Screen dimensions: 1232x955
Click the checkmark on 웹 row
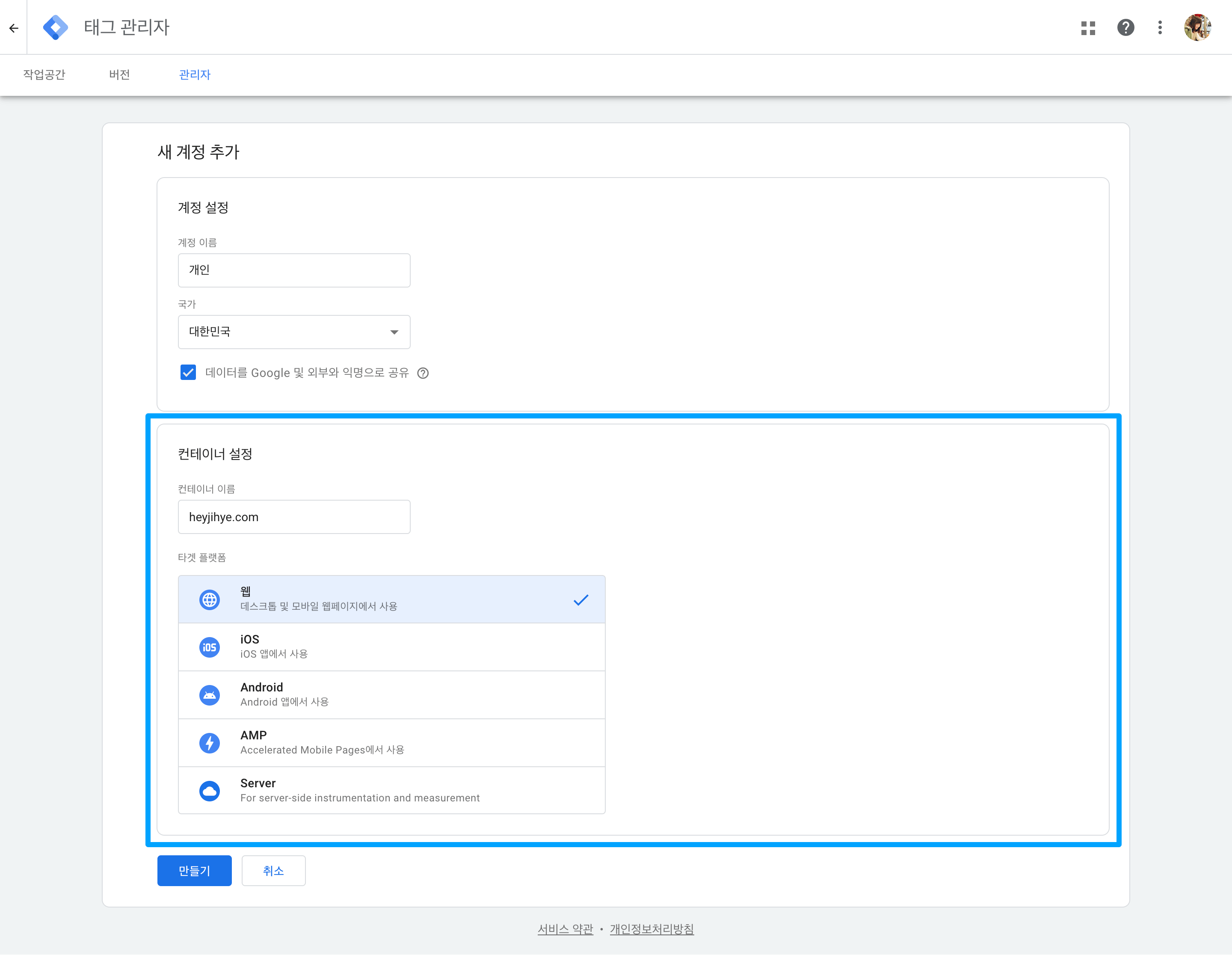pyautogui.click(x=580, y=599)
